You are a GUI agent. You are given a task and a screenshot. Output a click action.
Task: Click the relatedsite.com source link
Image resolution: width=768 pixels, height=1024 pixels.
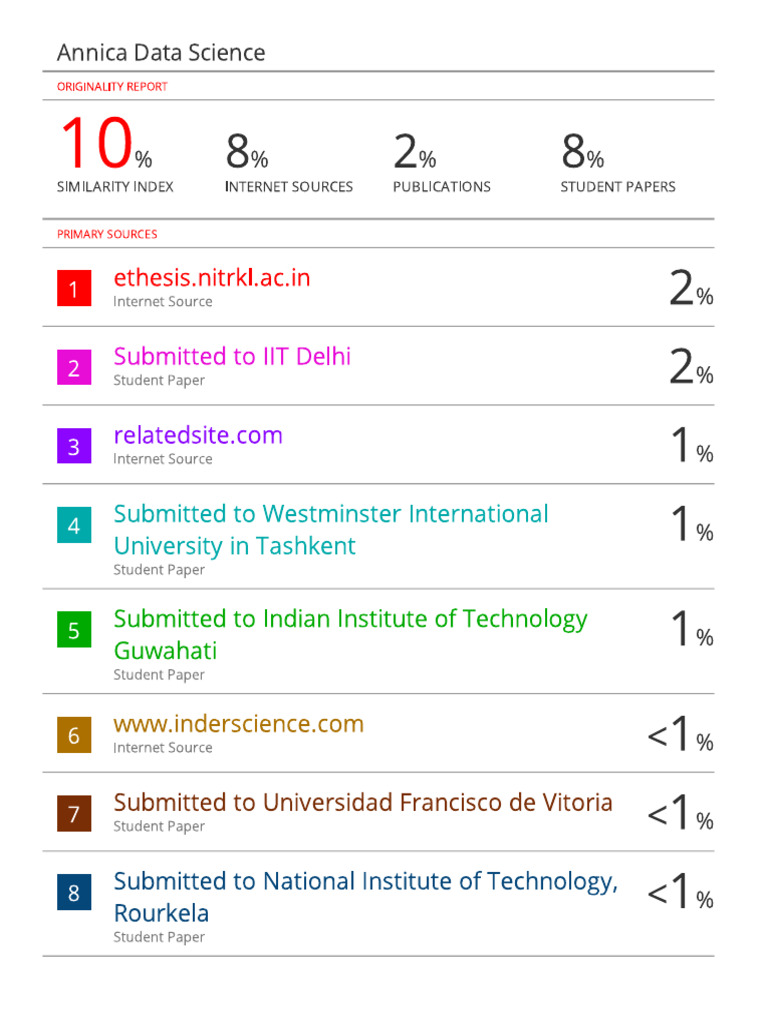pos(198,436)
